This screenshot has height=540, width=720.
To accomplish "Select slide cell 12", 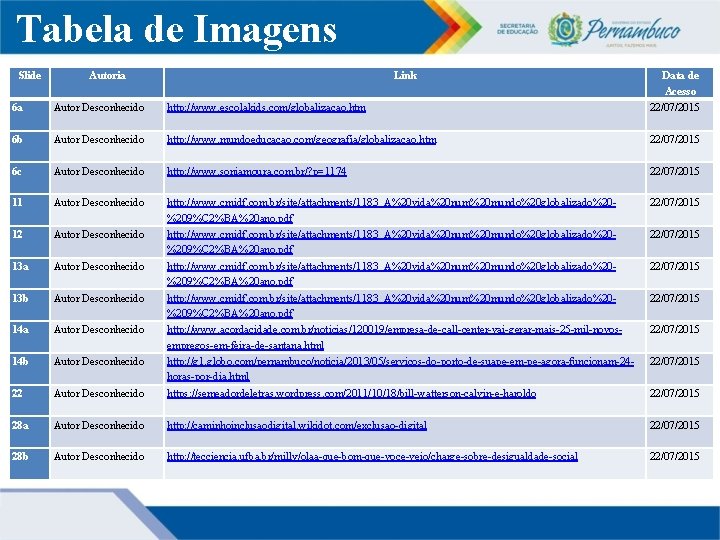I will click(29, 242).
